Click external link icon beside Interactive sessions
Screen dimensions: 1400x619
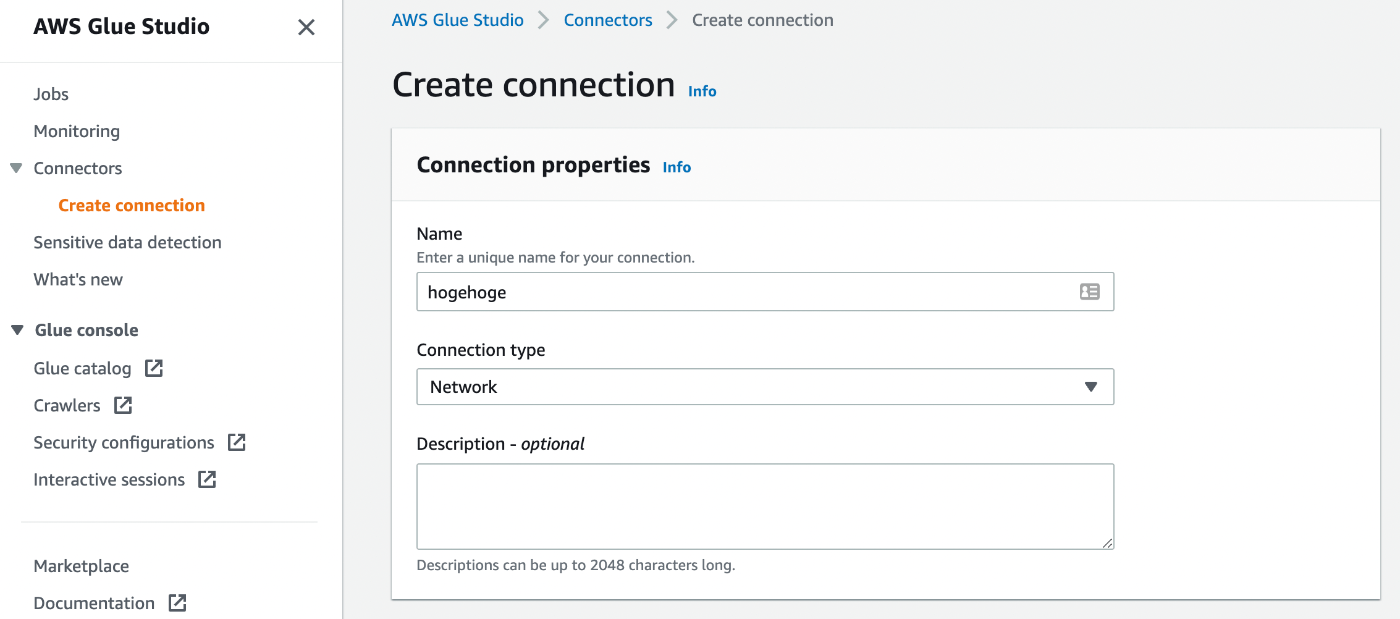pos(207,479)
